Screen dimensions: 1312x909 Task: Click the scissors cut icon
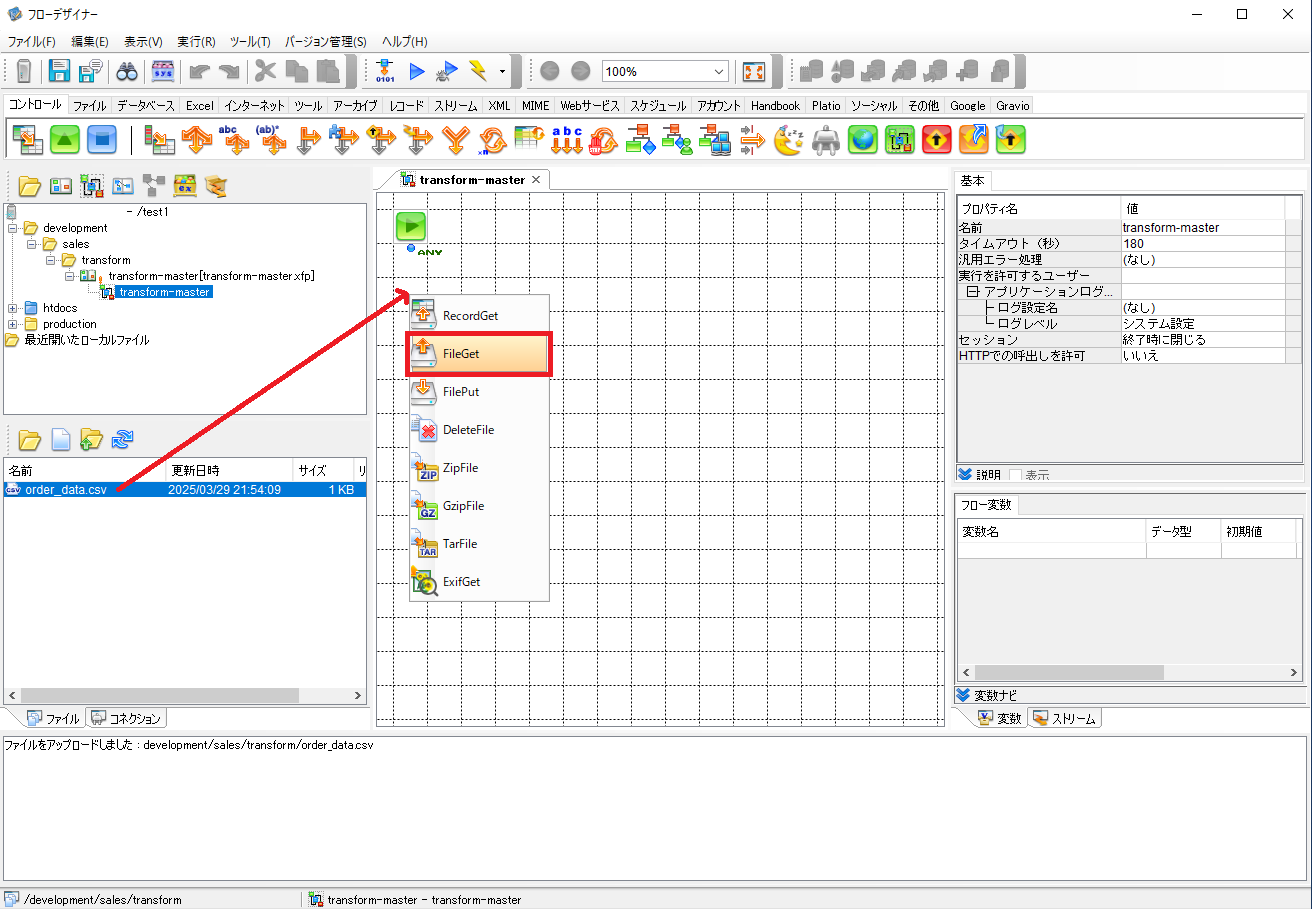click(x=265, y=71)
